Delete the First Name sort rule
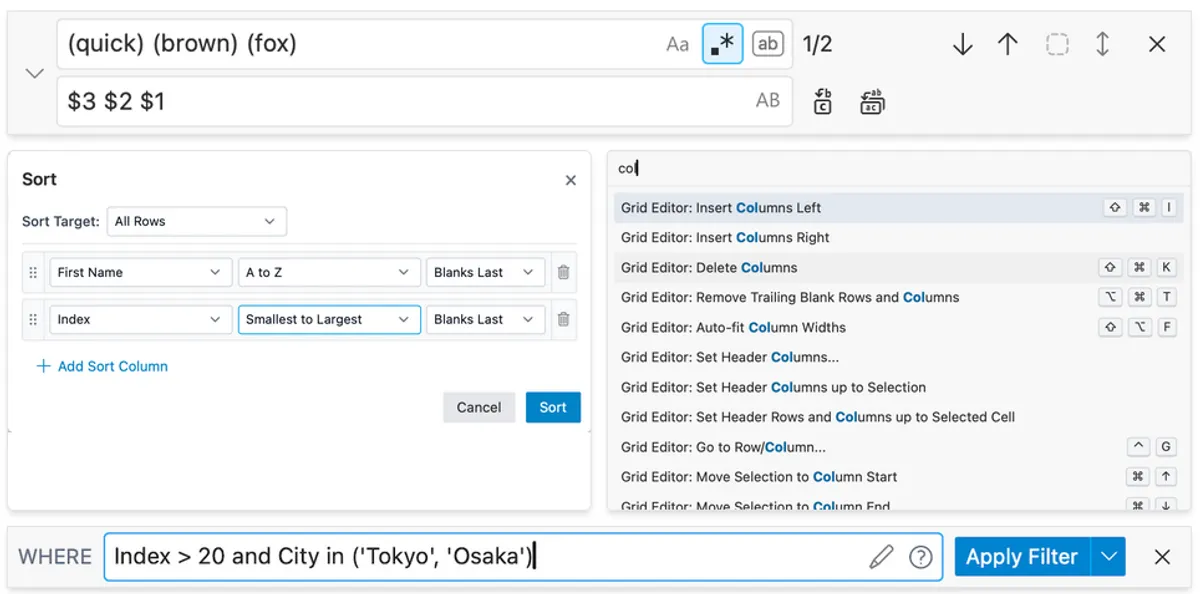Screen dimensions: 1200x594 [x=563, y=272]
